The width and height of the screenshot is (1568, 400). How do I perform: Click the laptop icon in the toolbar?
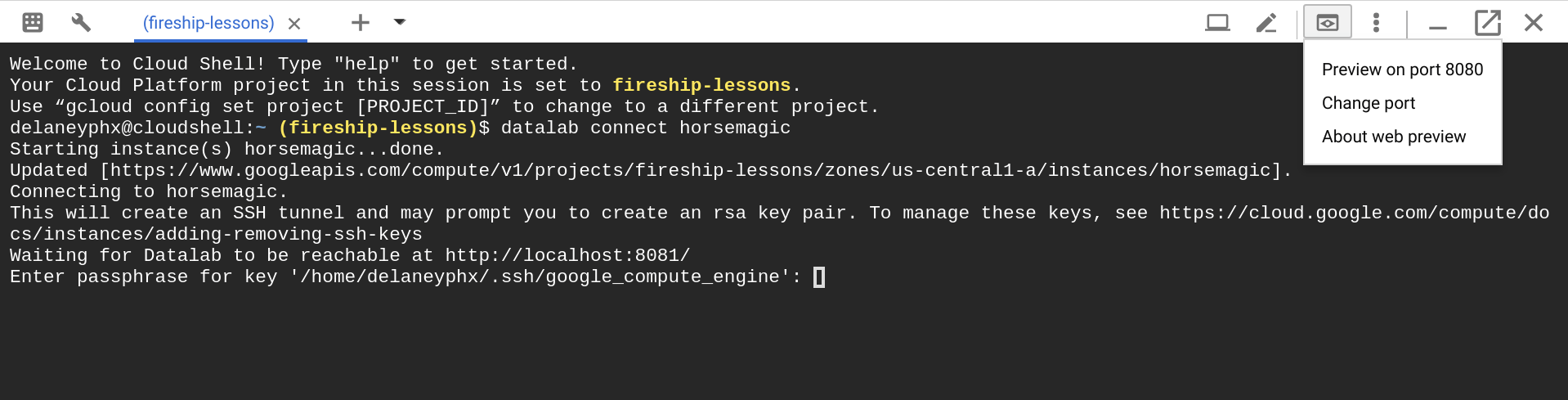point(1217,22)
